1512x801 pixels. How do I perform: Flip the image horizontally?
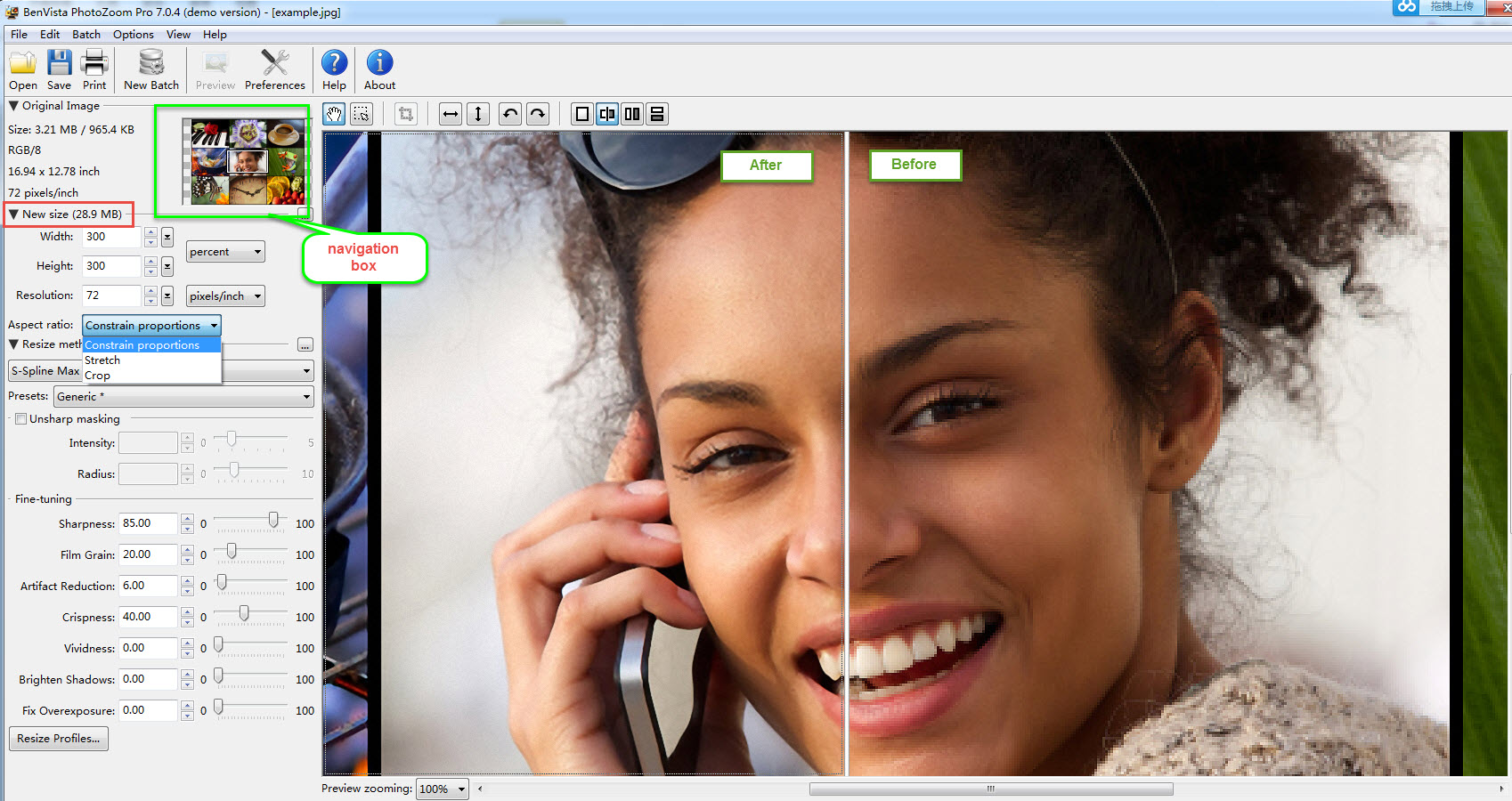[450, 114]
